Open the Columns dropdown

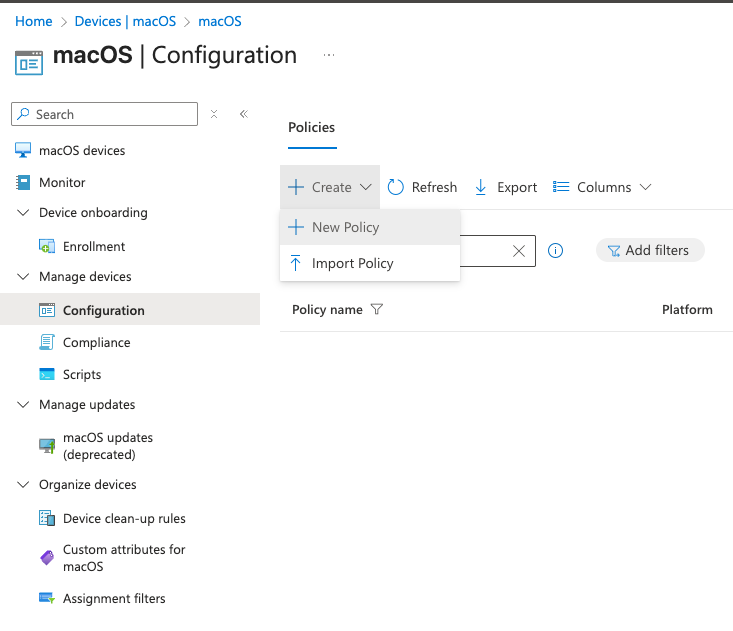click(x=602, y=187)
